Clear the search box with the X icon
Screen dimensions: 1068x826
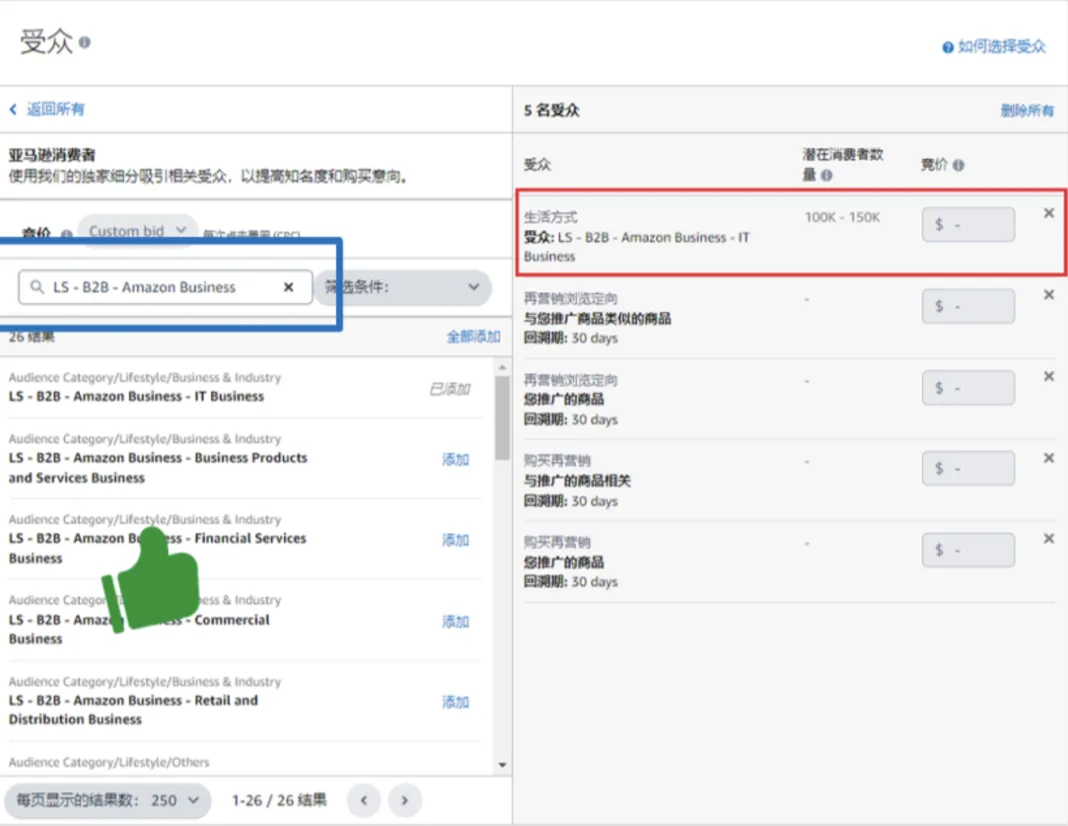pyautogui.click(x=288, y=287)
